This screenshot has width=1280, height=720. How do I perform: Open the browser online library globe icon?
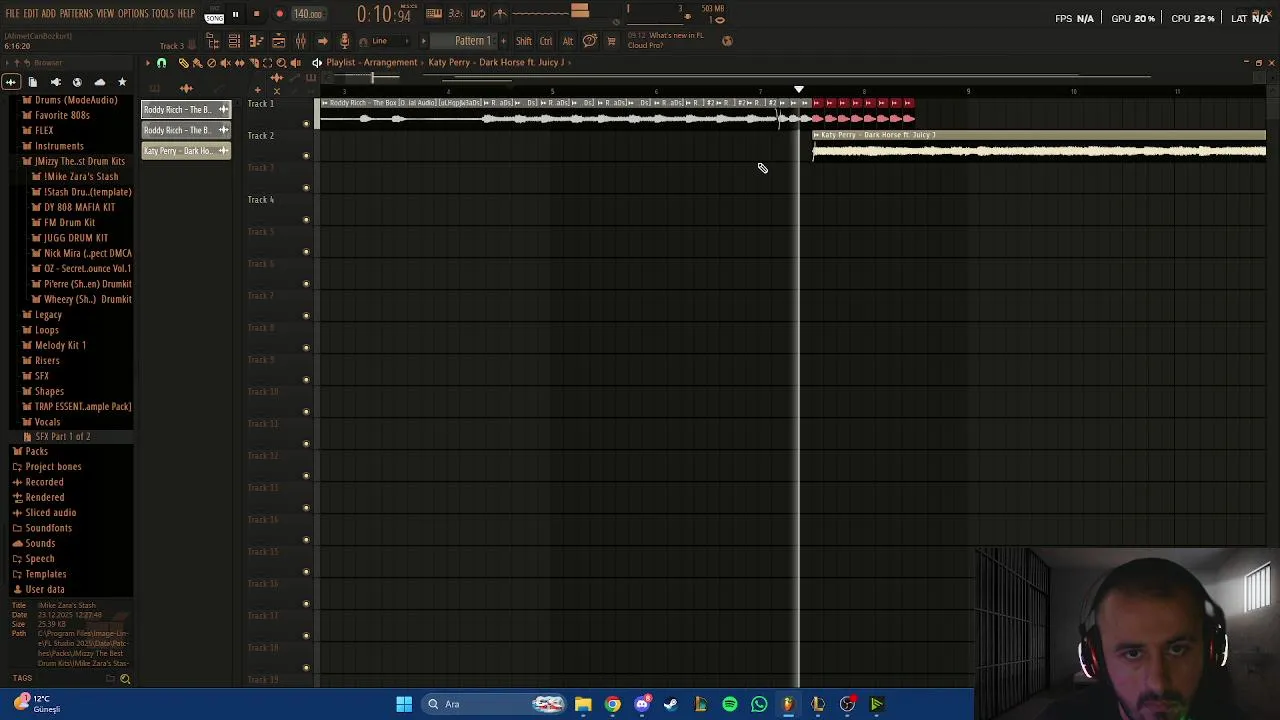click(x=77, y=82)
